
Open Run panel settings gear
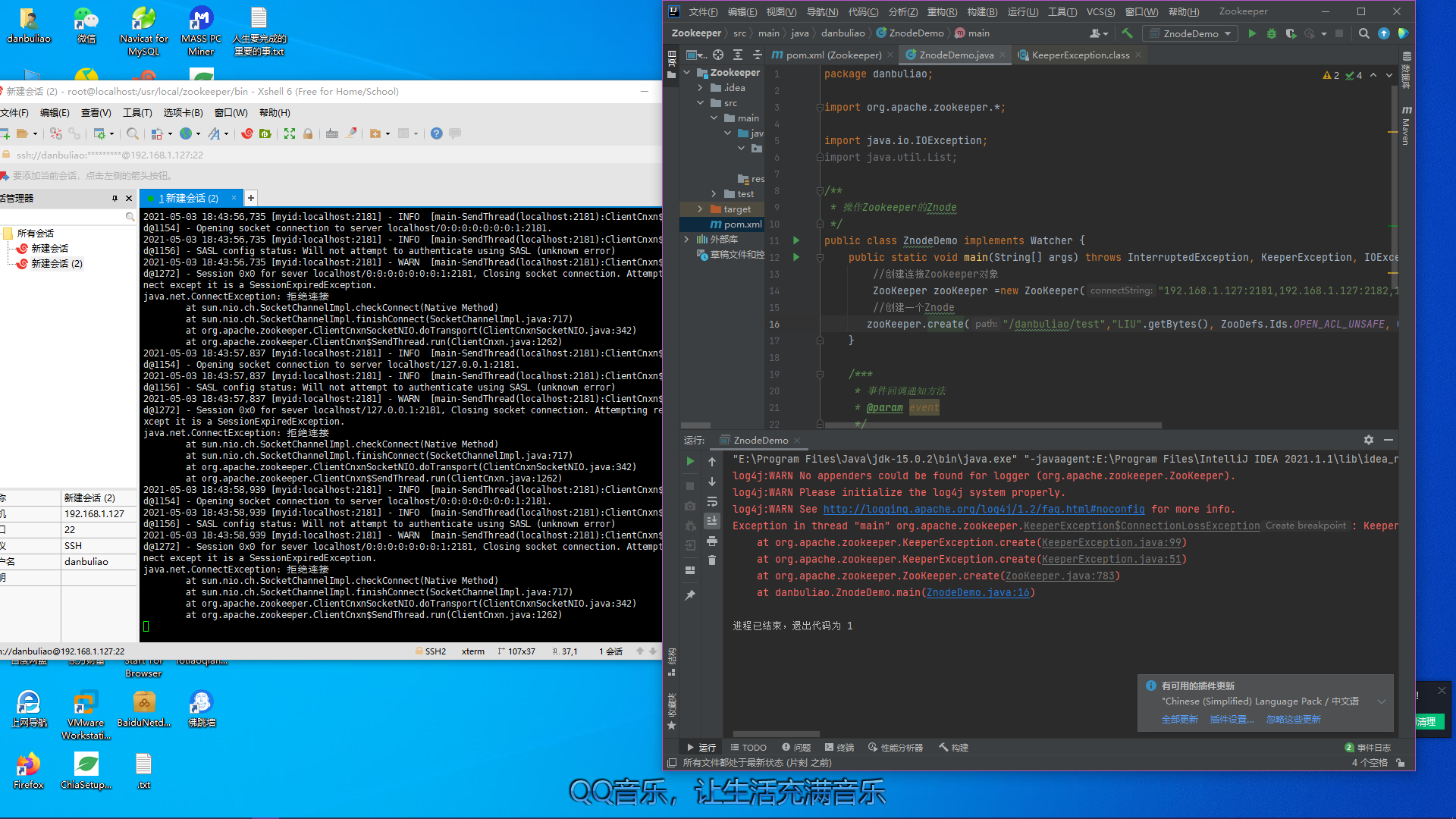point(1369,440)
